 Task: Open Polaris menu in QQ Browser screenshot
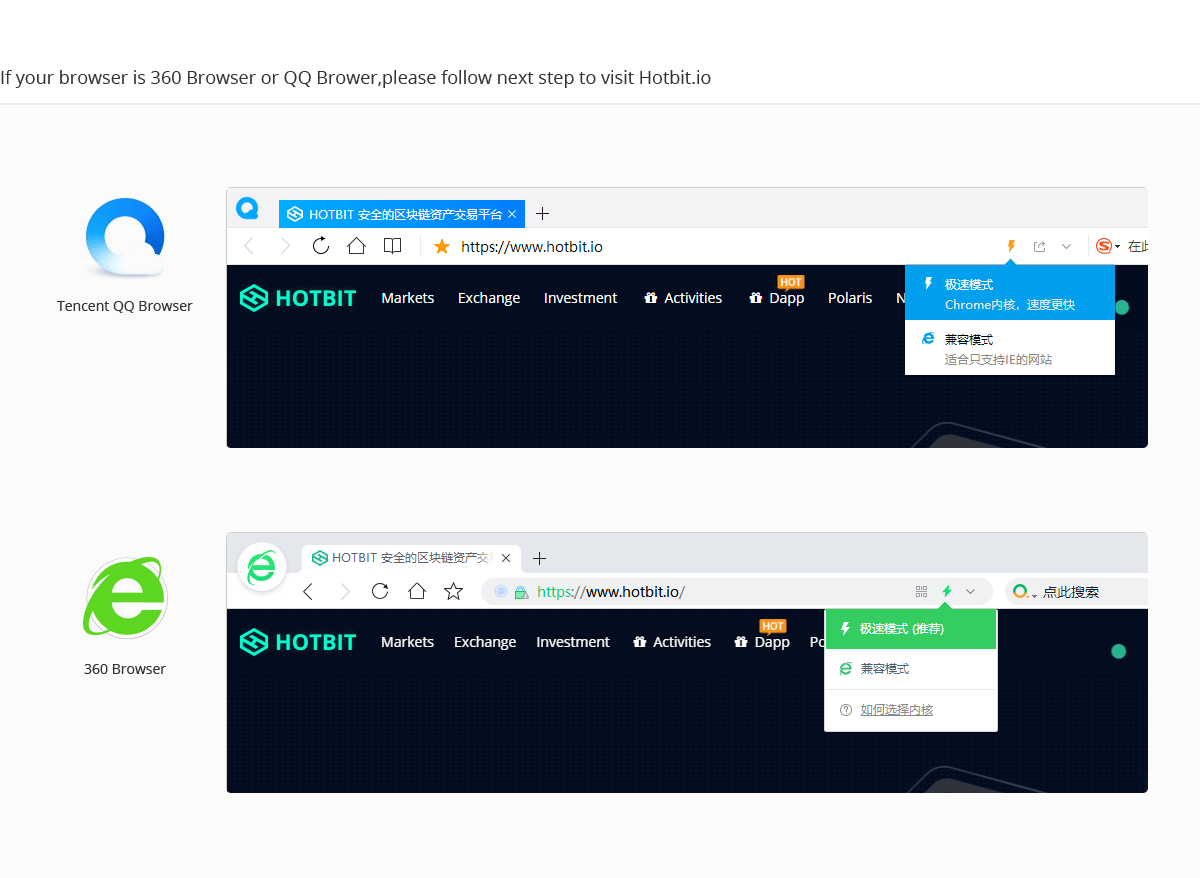pos(850,298)
